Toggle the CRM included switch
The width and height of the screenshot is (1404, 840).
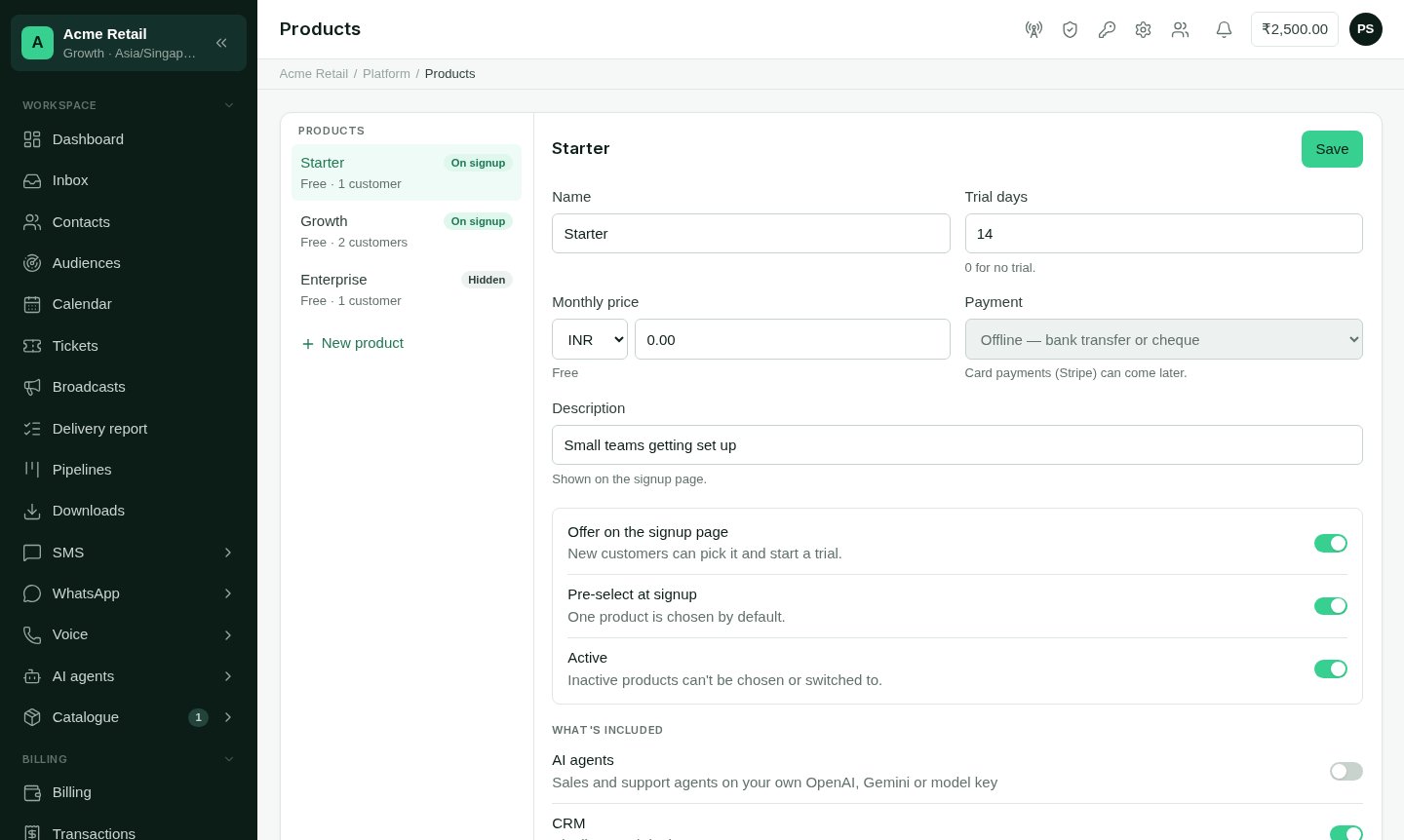tap(1345, 833)
